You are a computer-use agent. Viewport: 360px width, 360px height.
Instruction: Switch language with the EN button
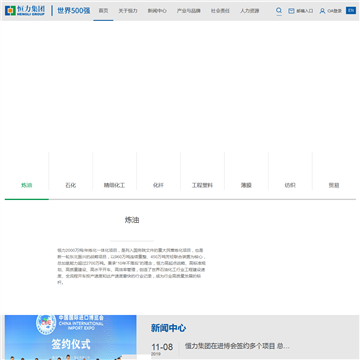tap(351, 11)
